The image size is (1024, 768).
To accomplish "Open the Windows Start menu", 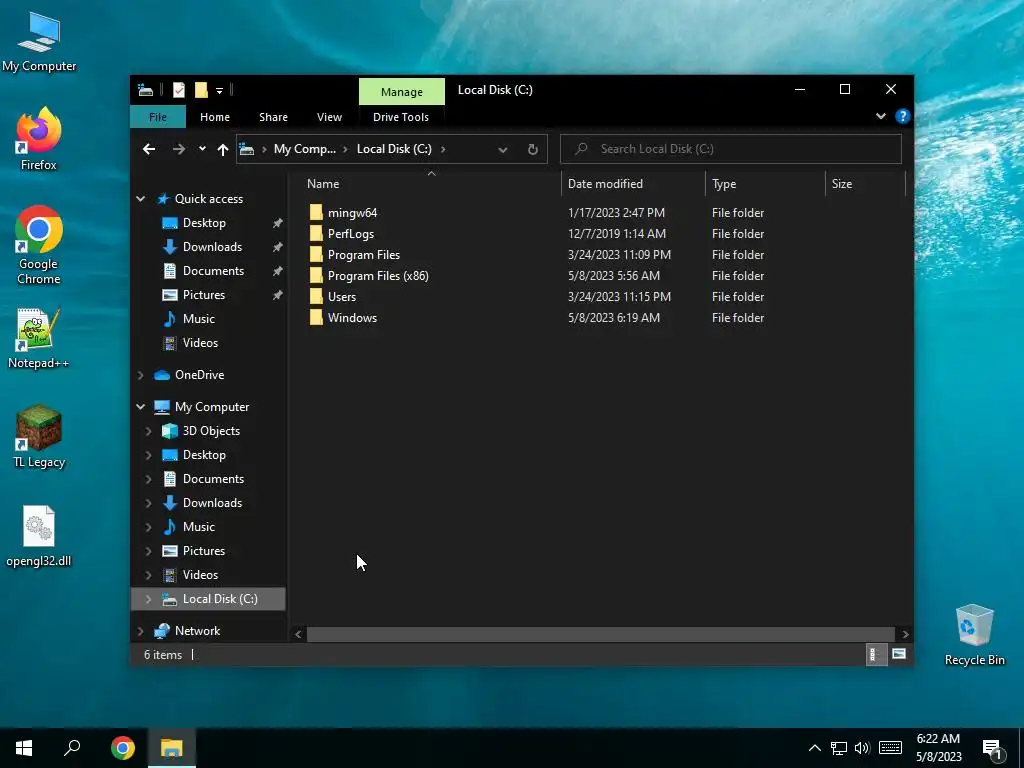I will (x=24, y=748).
